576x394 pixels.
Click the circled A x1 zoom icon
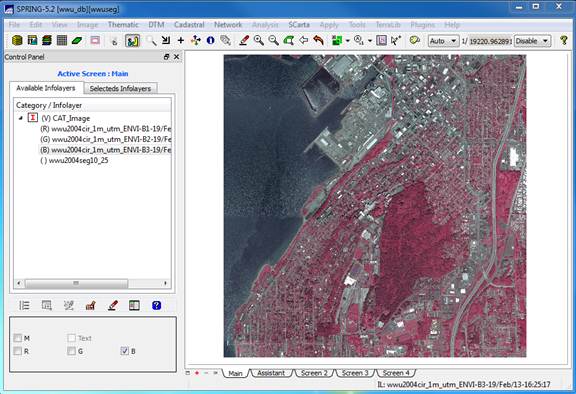click(359, 40)
